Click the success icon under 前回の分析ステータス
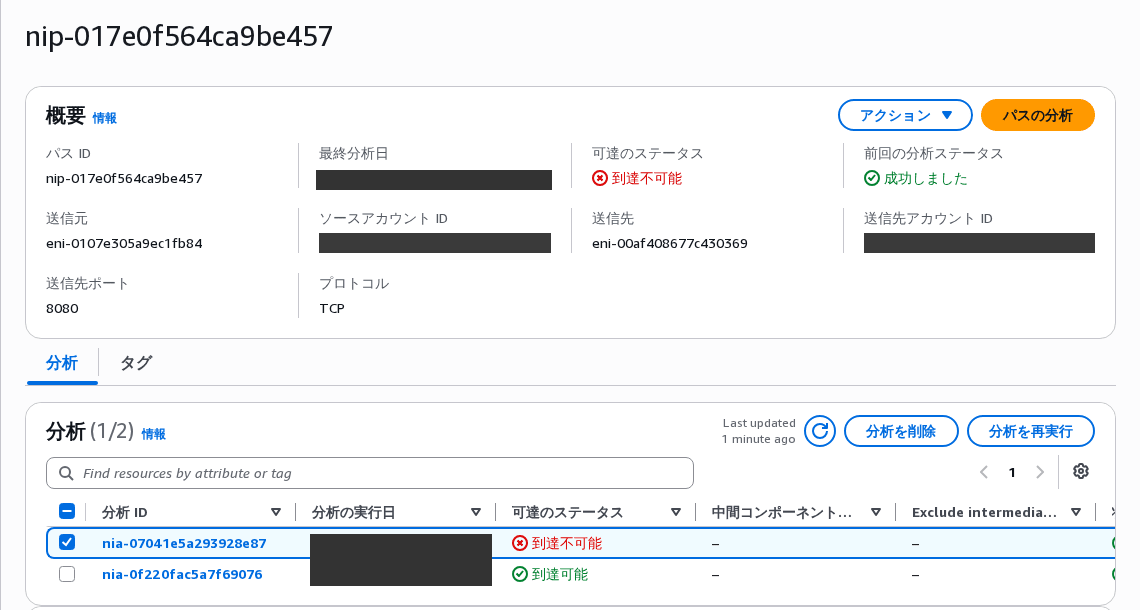Viewport: 1140px width, 610px height. point(872,178)
